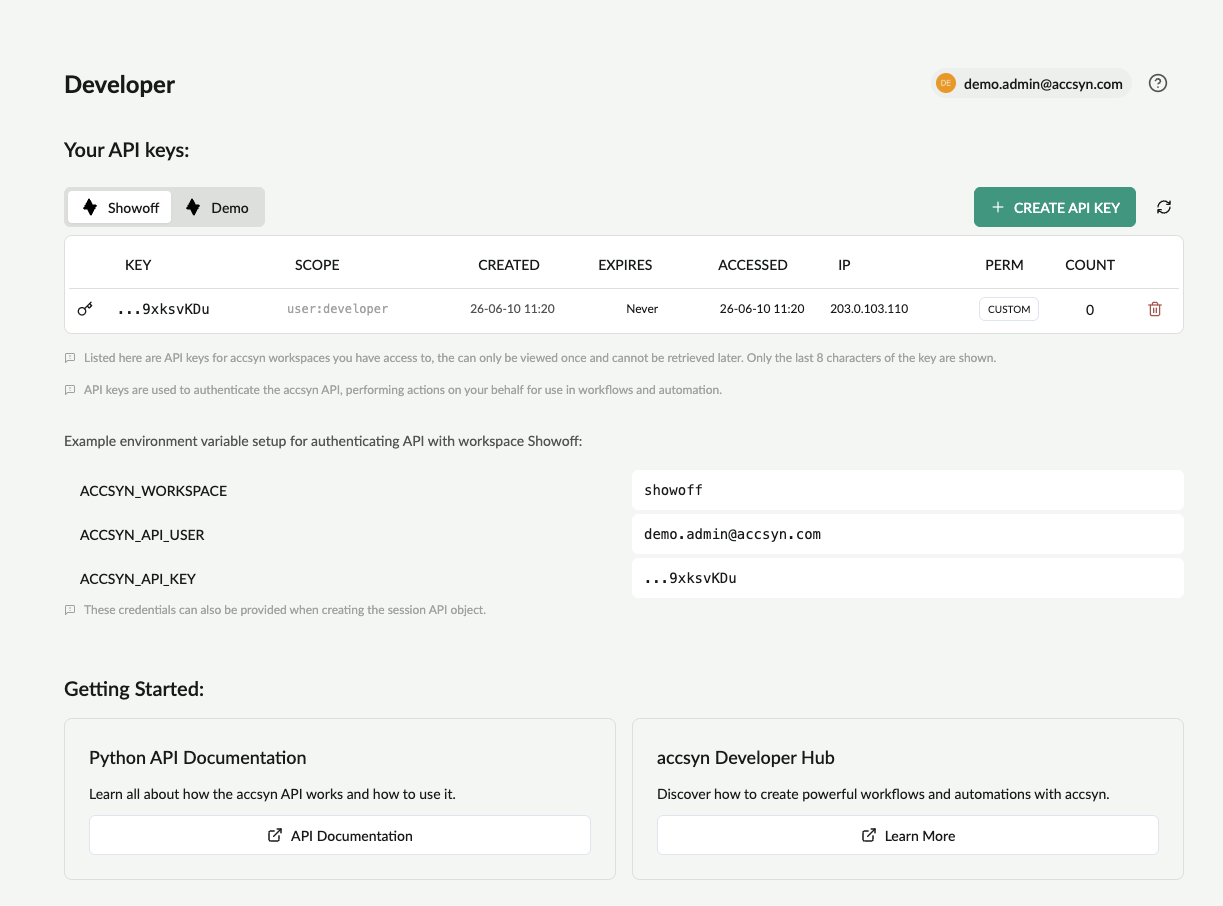Click the CREATE API KEY button
Image resolution: width=1223 pixels, height=906 pixels.
click(1055, 207)
